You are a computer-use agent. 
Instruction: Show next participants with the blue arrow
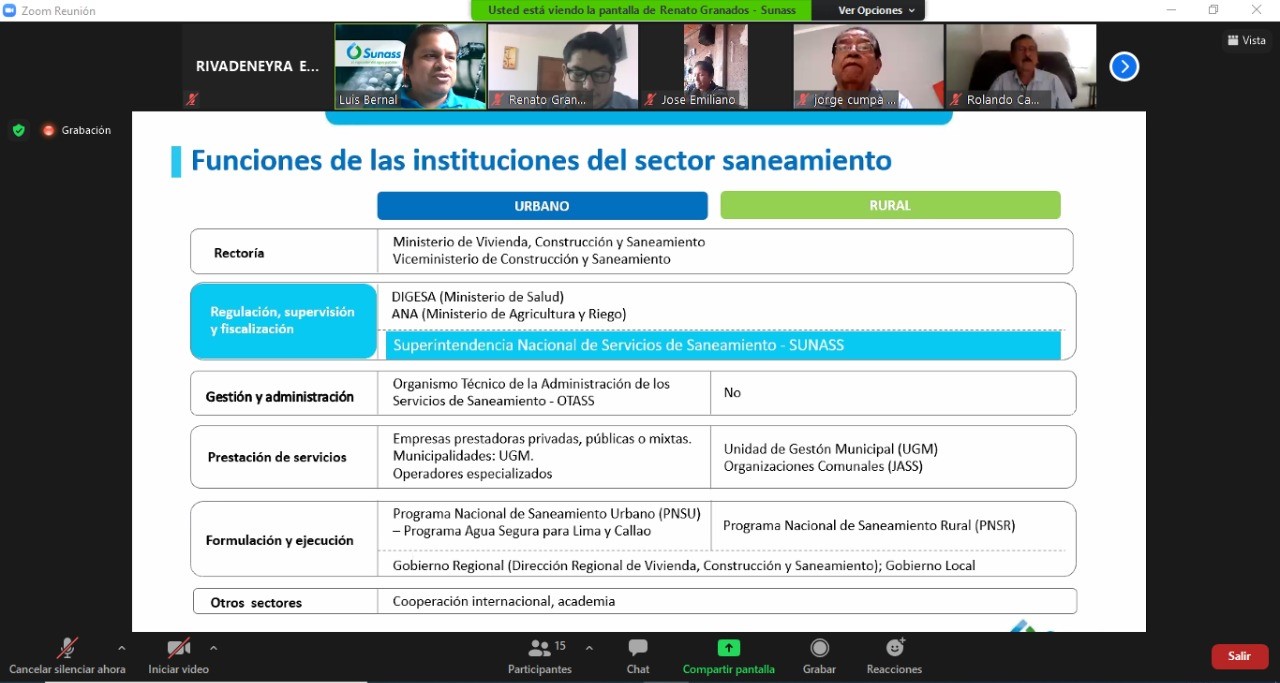click(1124, 66)
